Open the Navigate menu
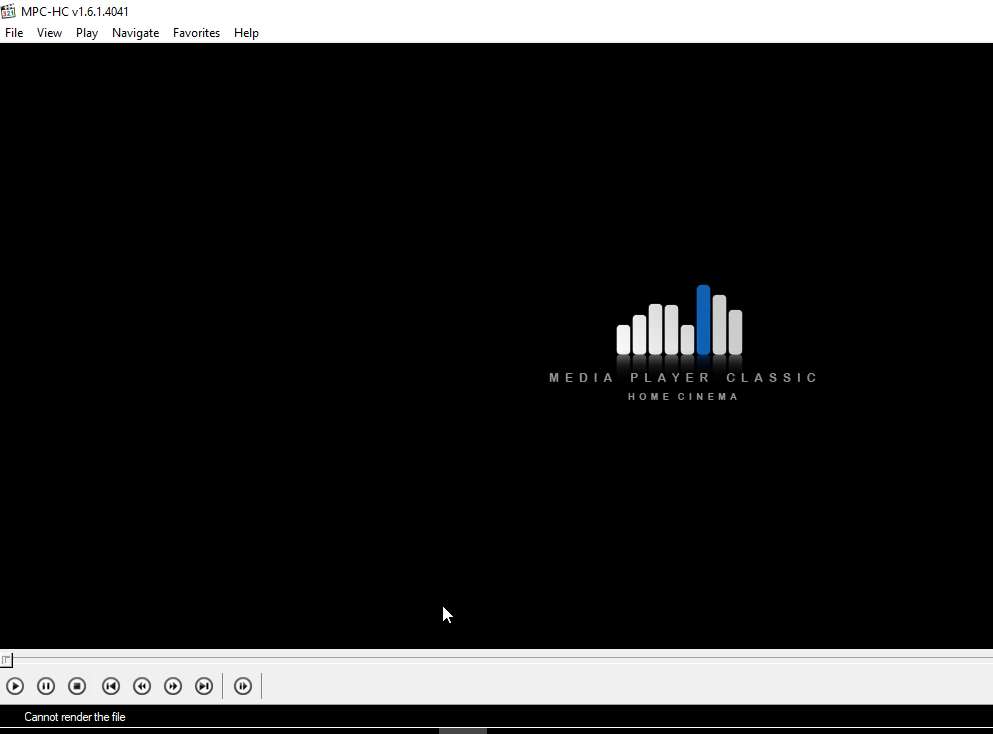993x734 pixels. pyautogui.click(x=136, y=33)
